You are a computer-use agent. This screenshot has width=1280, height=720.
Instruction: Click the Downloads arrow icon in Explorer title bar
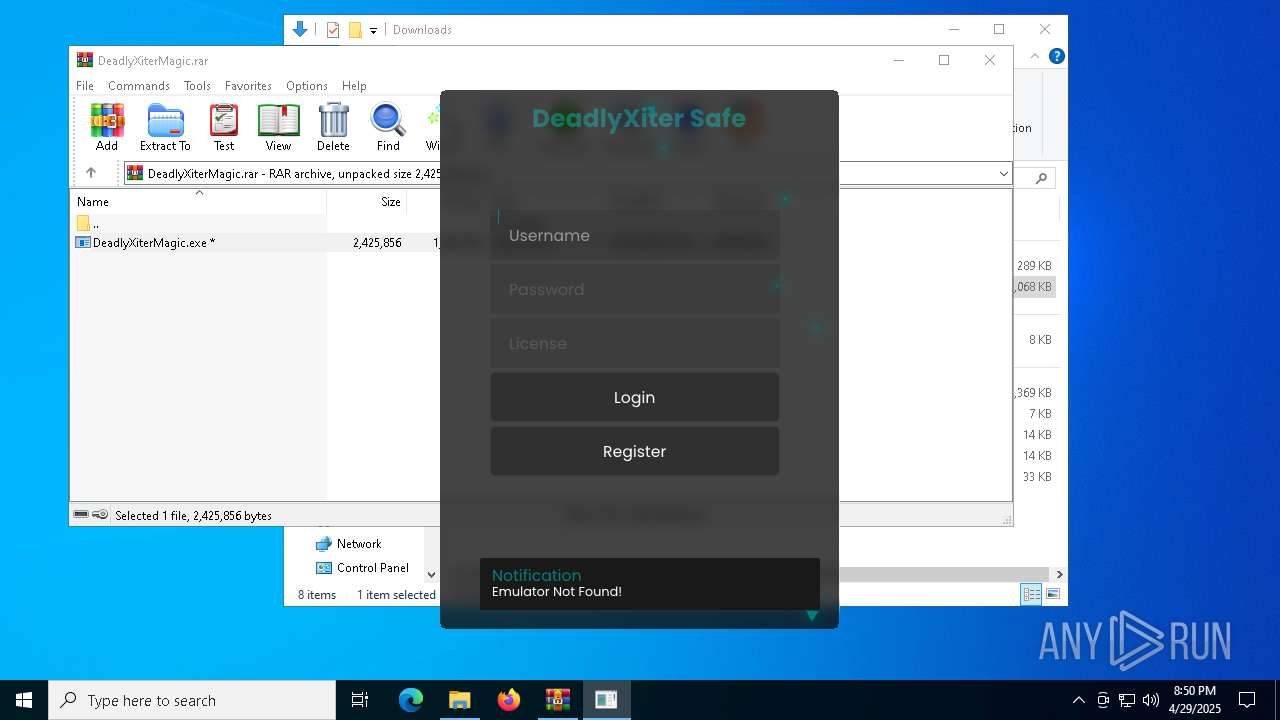click(x=300, y=29)
